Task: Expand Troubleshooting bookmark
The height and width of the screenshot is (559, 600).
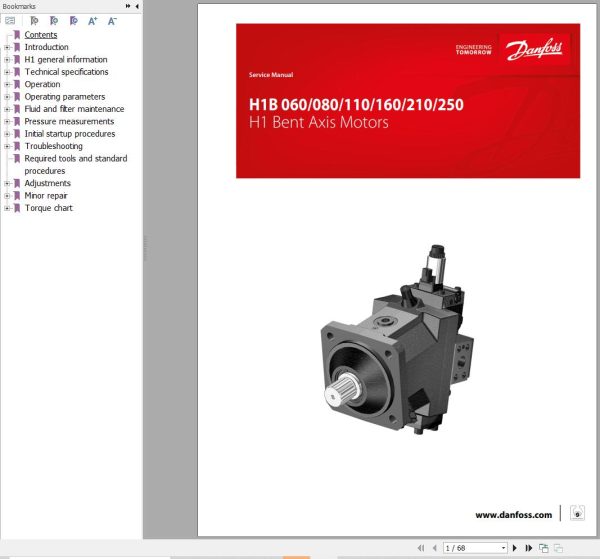Action: coord(7,146)
